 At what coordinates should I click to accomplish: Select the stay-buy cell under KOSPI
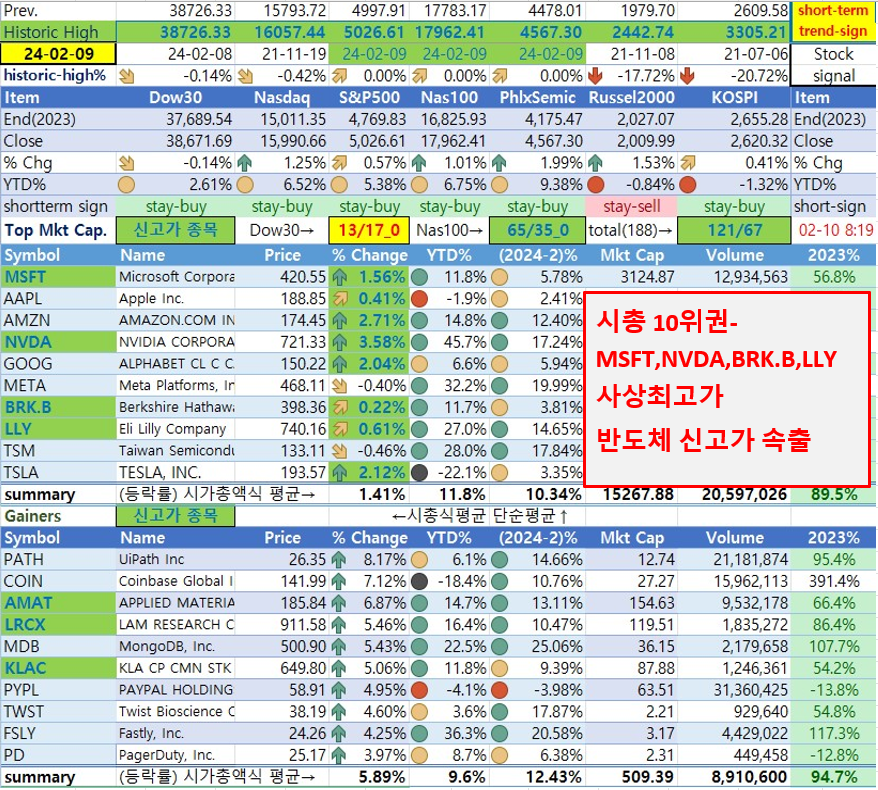click(x=734, y=207)
